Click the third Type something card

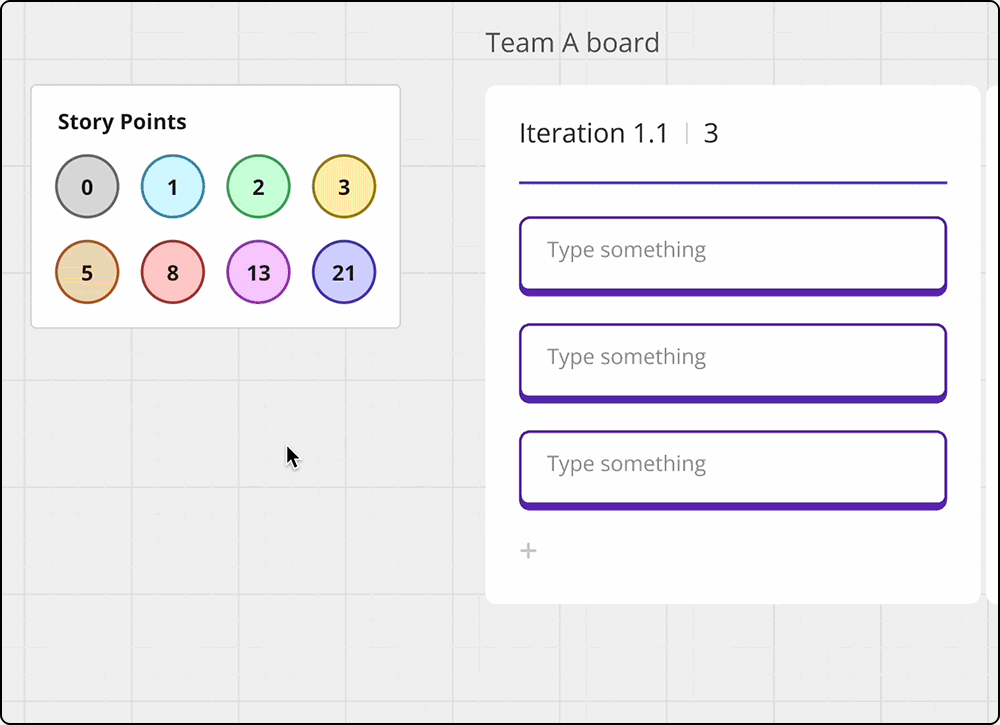[733, 471]
